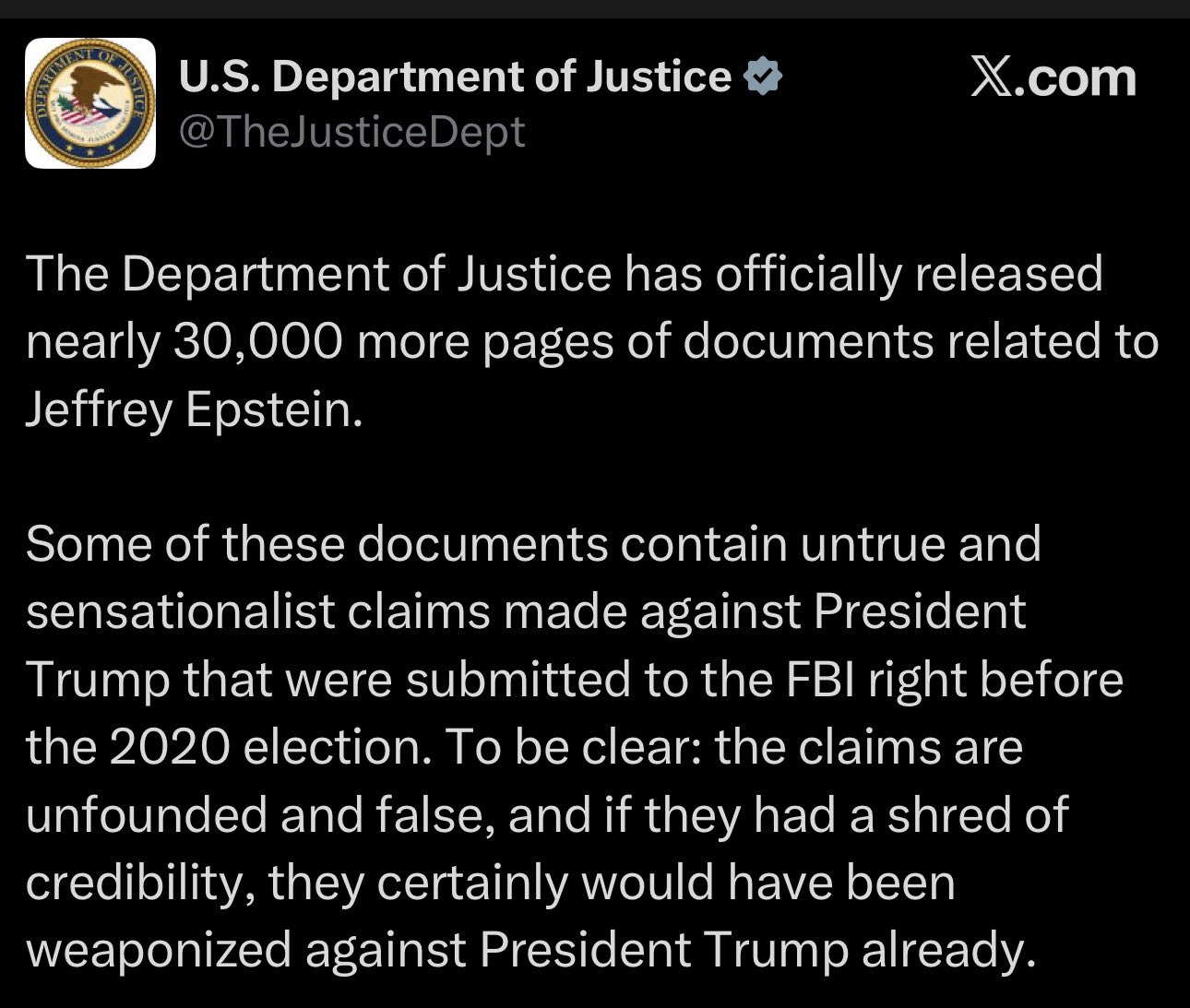Click the word "weaponized" in the last line
The image size is (1190, 1008).
click(x=158, y=950)
